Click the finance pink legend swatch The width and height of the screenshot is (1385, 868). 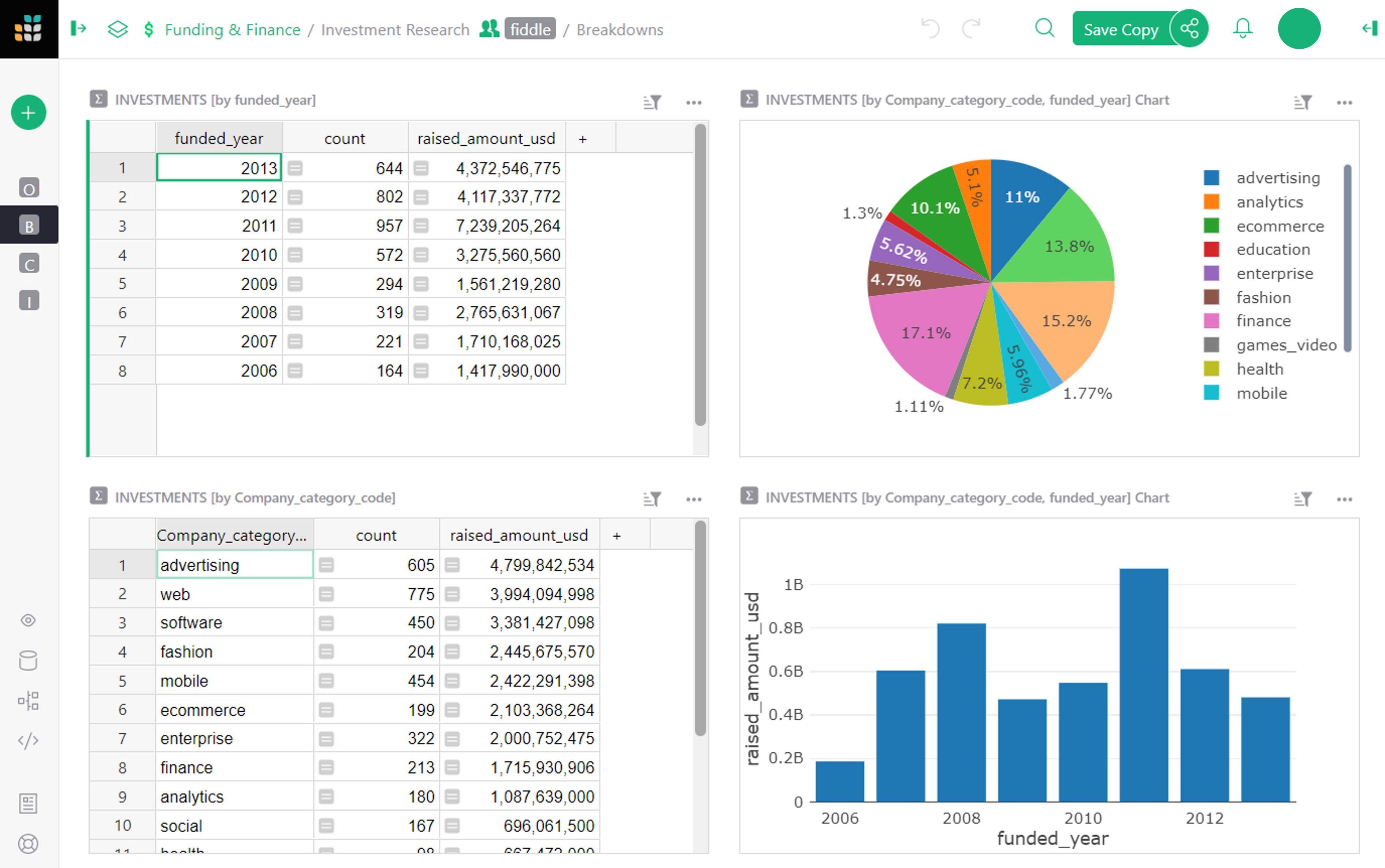click(1211, 321)
